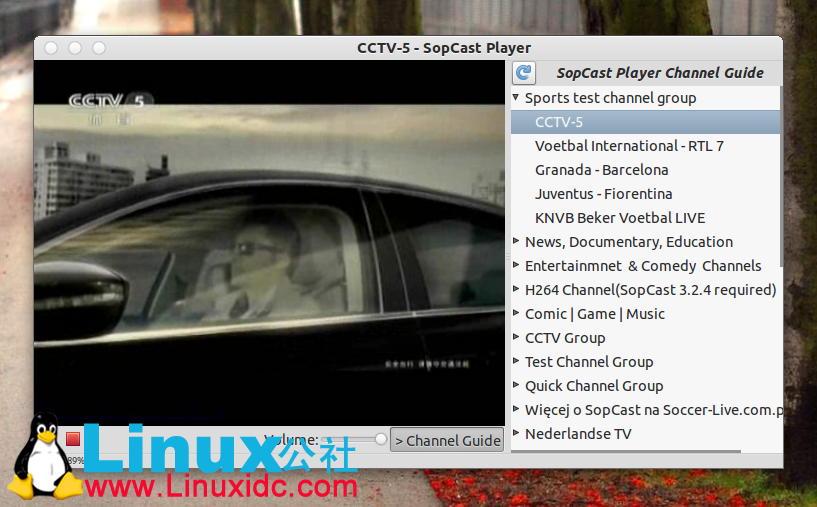Image resolution: width=817 pixels, height=507 pixels.
Task: Adjust the Volume slider handle
Action: (381, 439)
